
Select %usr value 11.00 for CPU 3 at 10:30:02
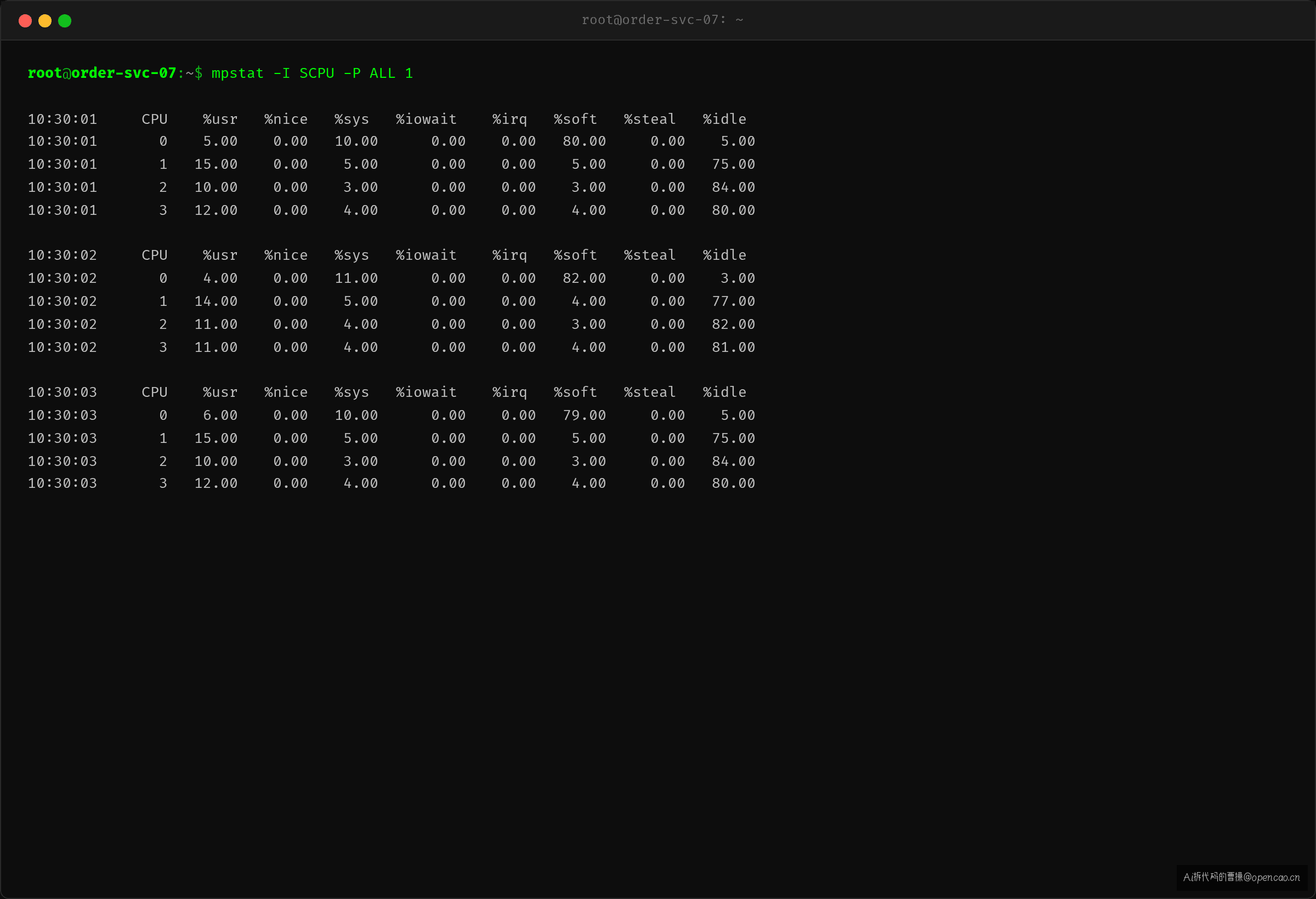[215, 347]
